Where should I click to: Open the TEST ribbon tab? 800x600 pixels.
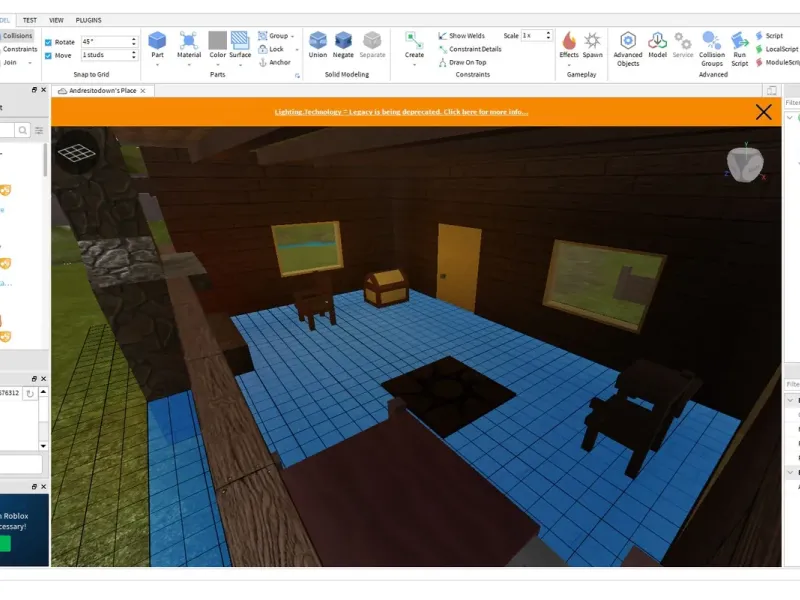pyautogui.click(x=30, y=20)
